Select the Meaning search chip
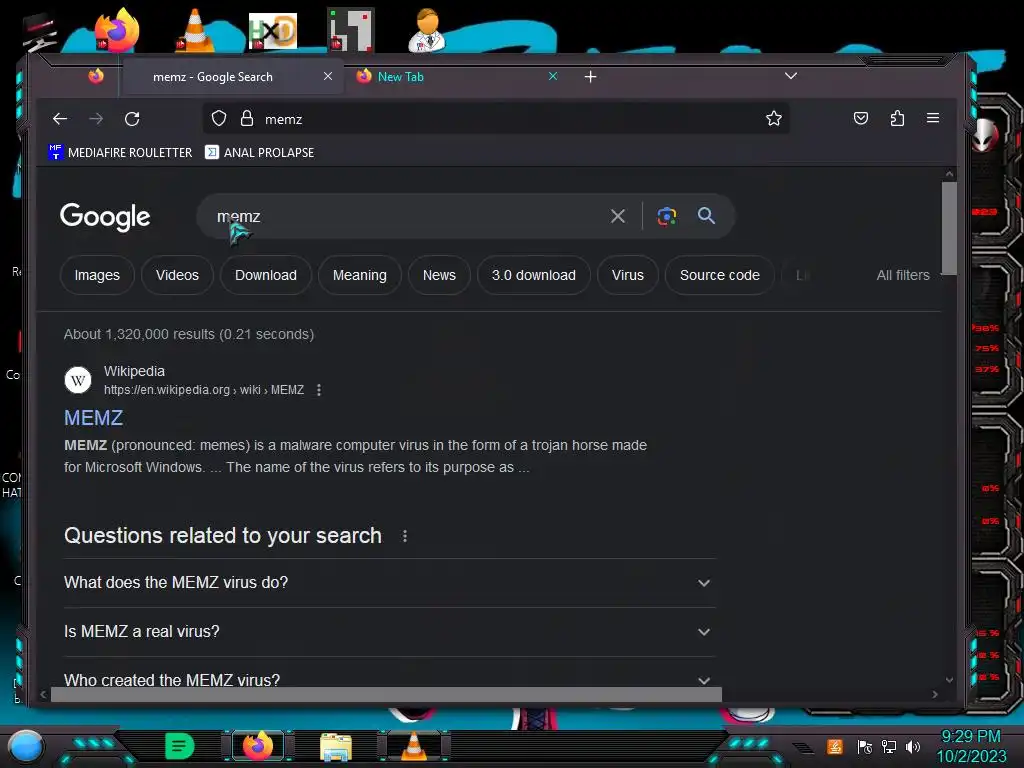This screenshot has width=1024, height=768. click(x=360, y=275)
